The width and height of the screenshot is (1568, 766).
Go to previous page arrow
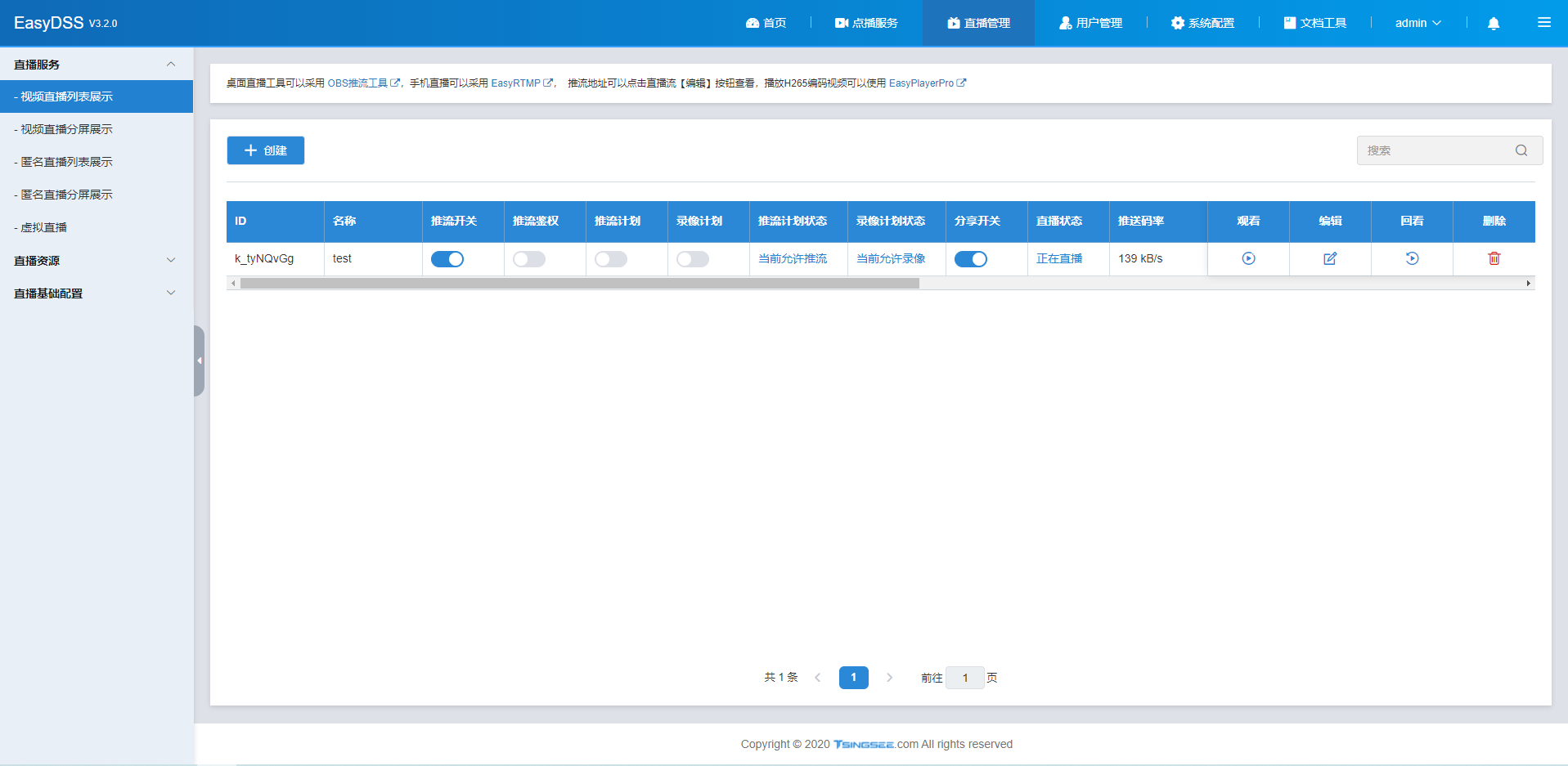pos(817,678)
